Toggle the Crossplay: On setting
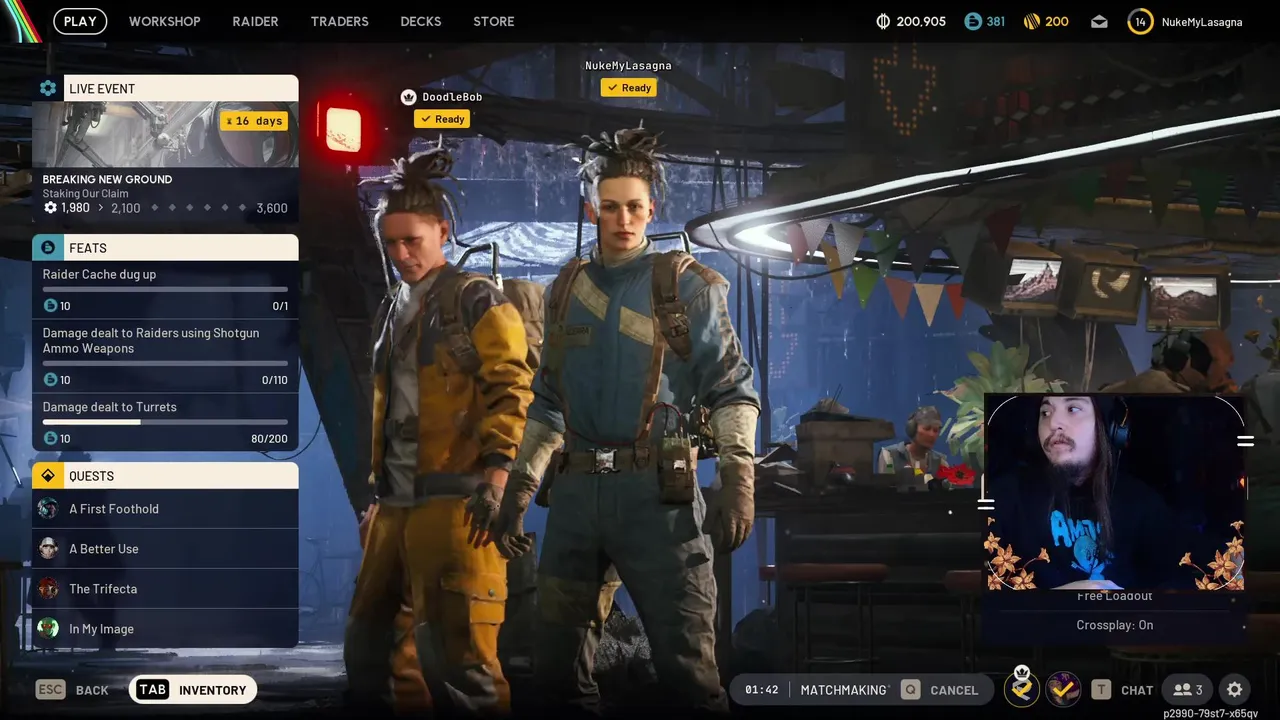 click(x=1115, y=625)
